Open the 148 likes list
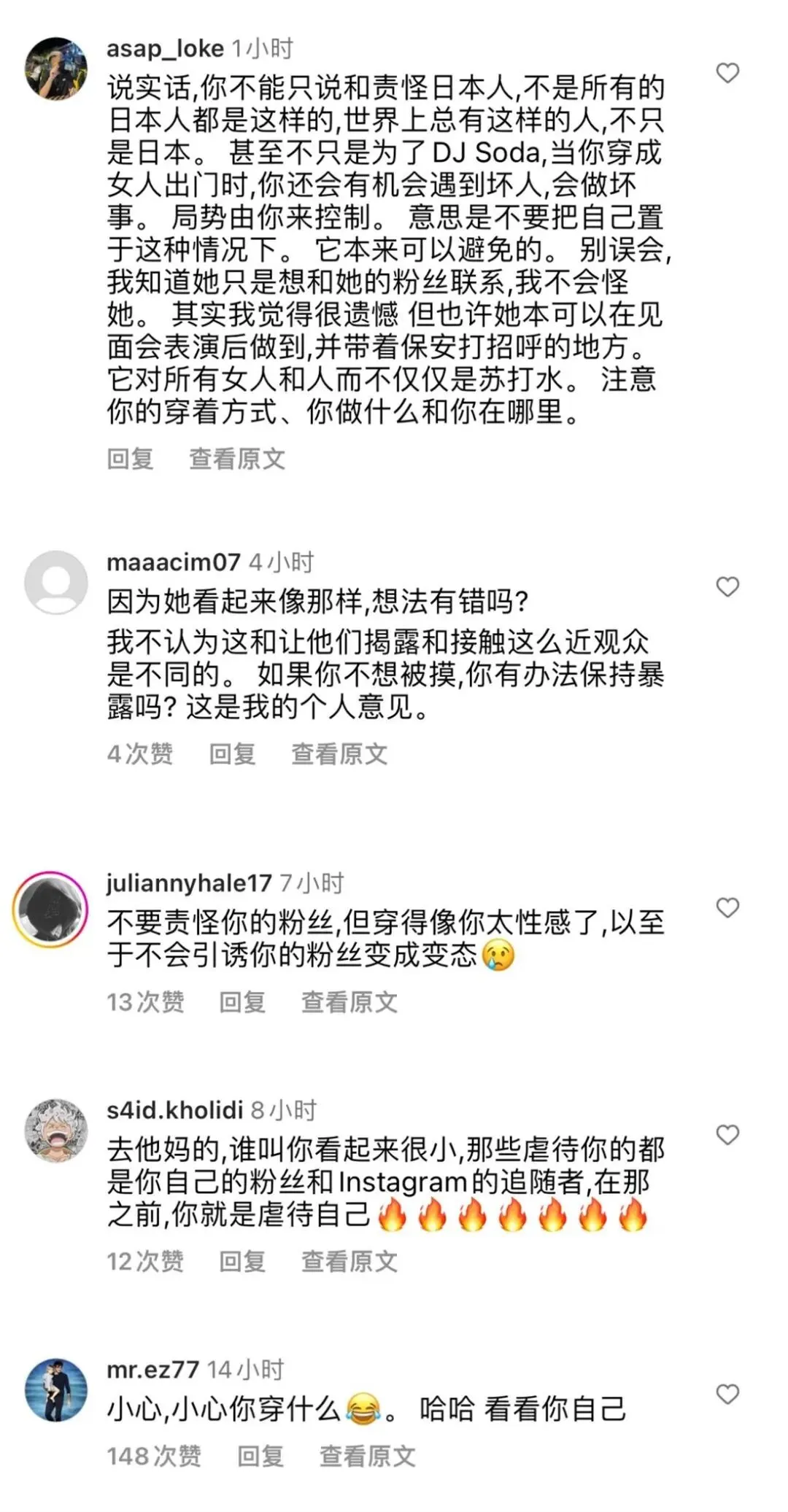 coord(154,1457)
